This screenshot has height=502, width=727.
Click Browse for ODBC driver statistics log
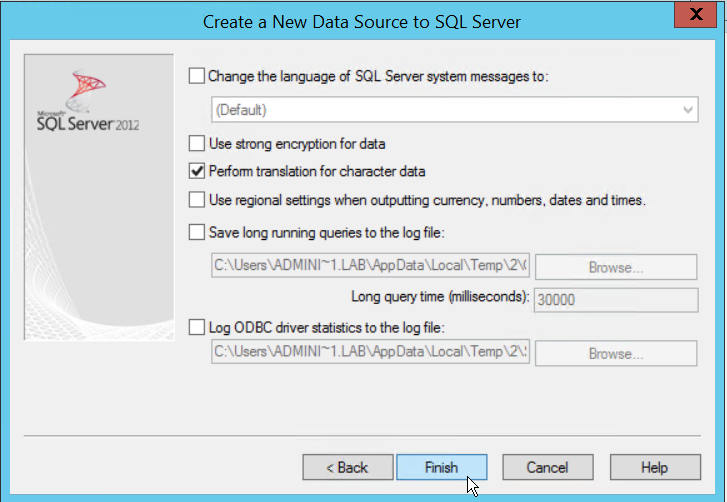click(x=615, y=354)
